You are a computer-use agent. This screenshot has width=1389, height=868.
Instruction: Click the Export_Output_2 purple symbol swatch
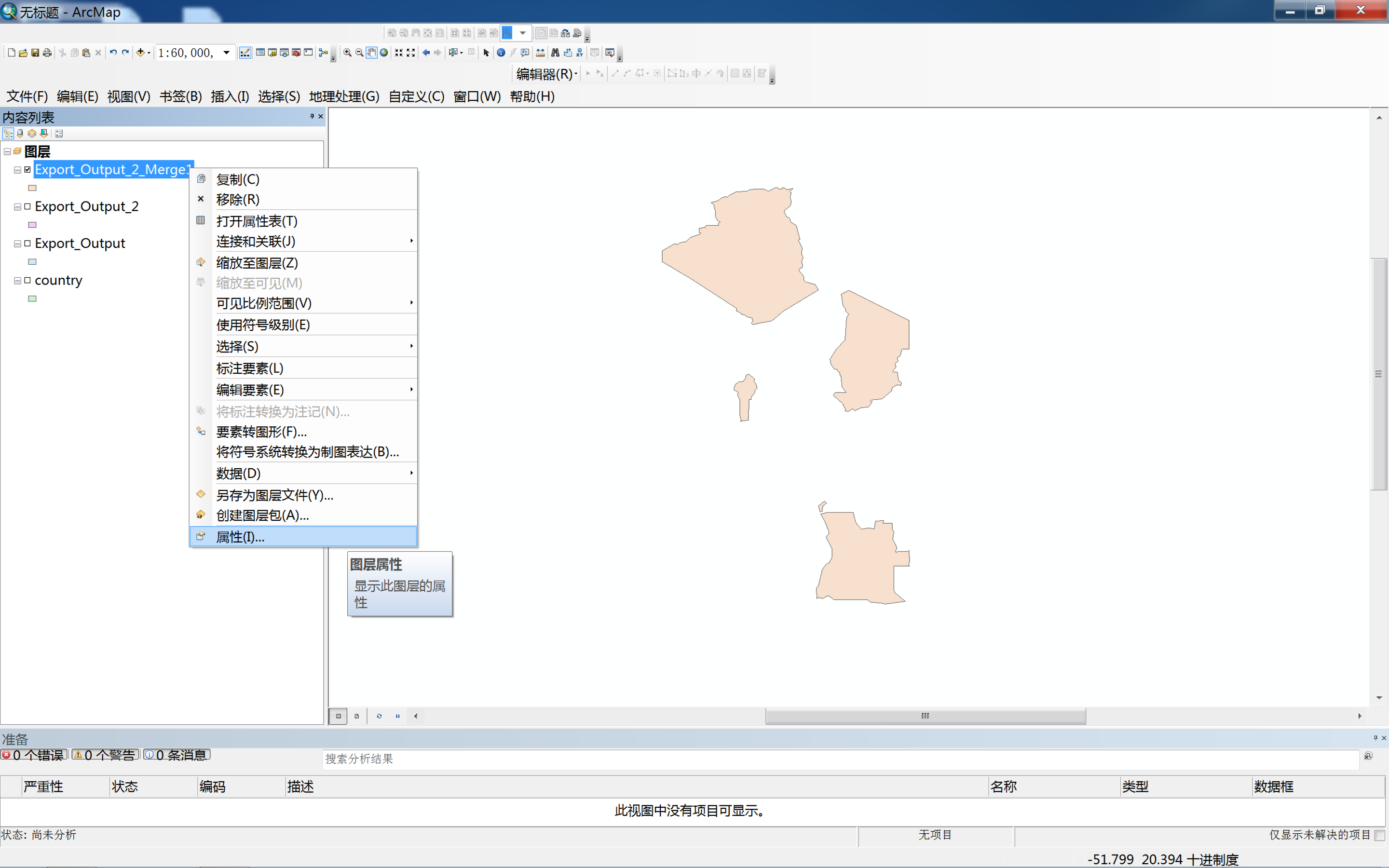32,225
